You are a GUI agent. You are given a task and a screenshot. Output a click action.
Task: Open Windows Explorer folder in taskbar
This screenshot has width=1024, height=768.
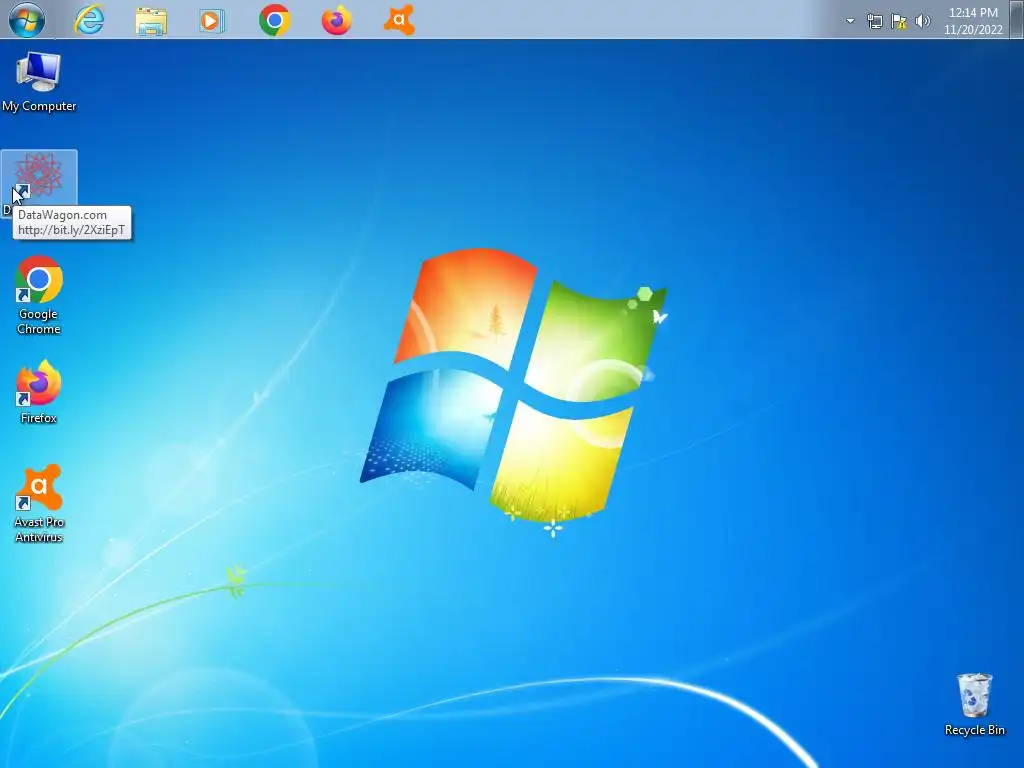pos(151,21)
